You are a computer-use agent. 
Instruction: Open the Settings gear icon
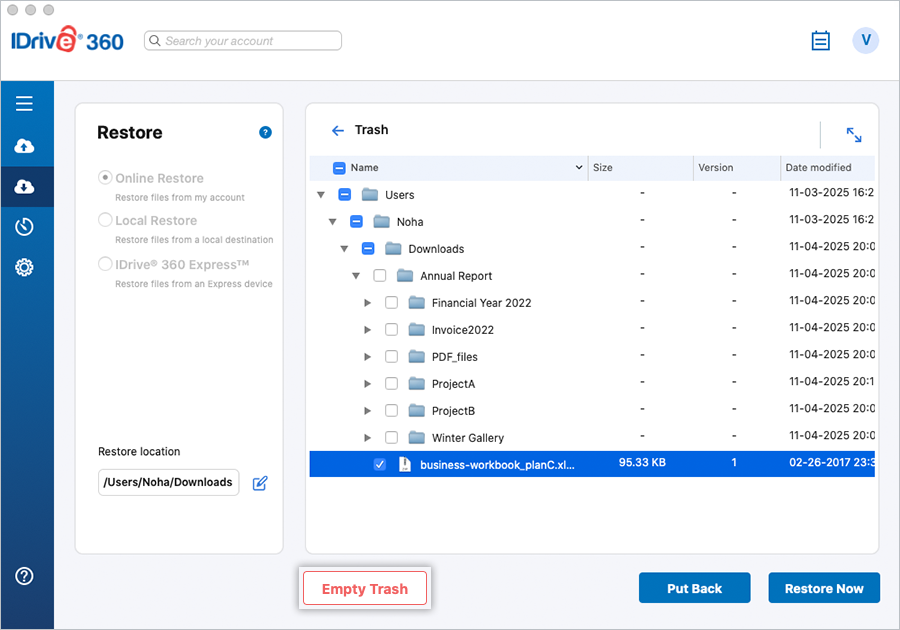coord(25,267)
